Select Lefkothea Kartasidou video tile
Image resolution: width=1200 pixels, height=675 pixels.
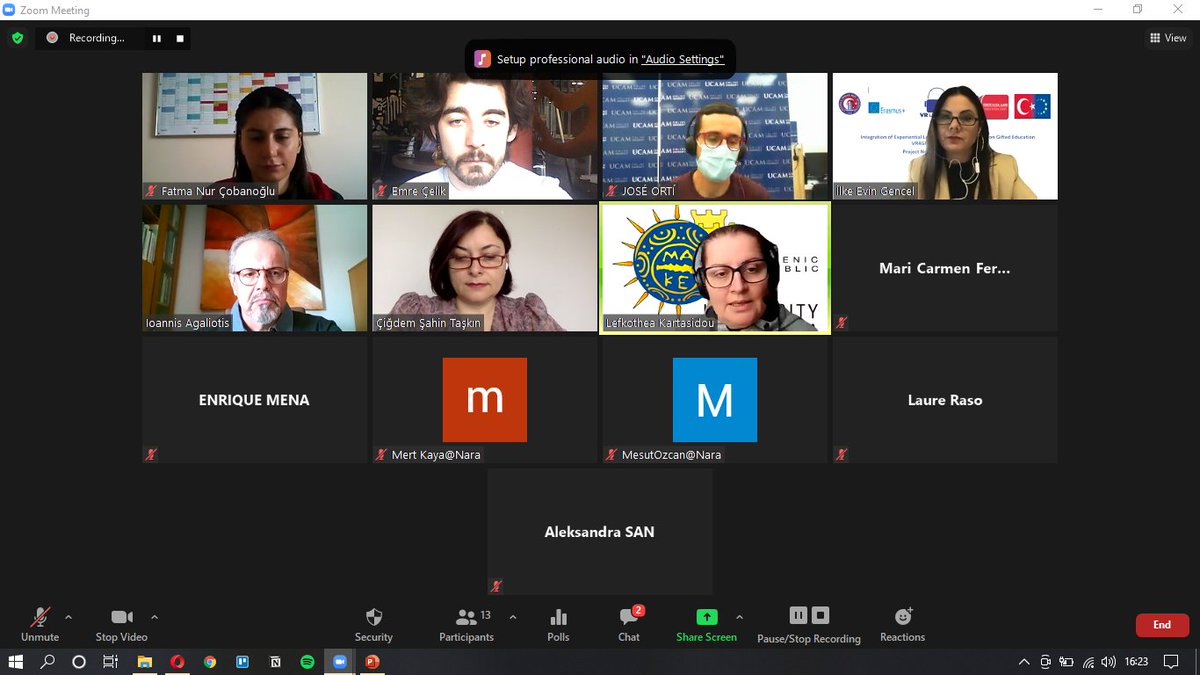[715, 268]
